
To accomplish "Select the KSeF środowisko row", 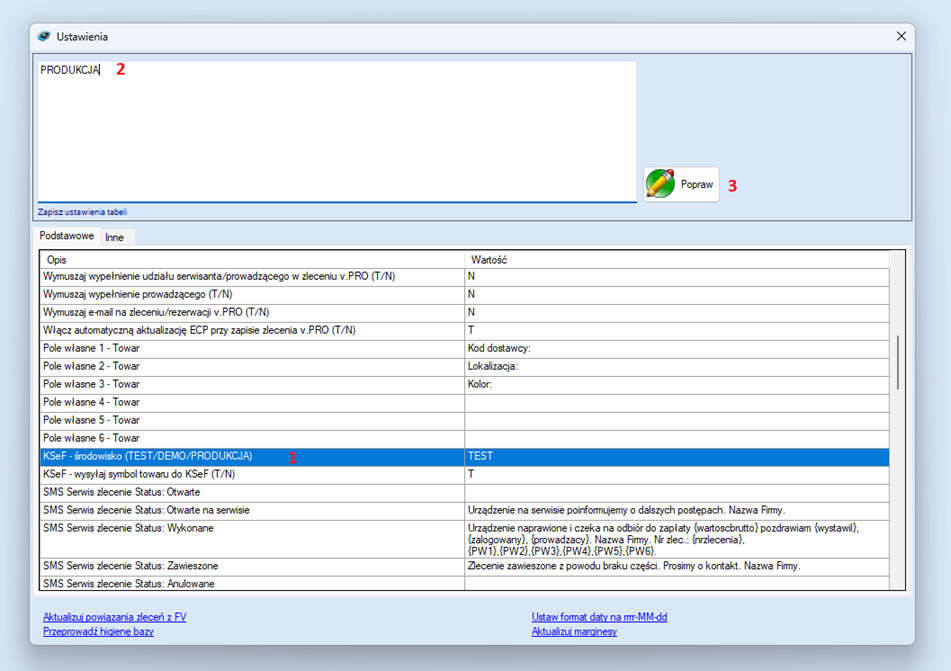I will coord(148,457).
